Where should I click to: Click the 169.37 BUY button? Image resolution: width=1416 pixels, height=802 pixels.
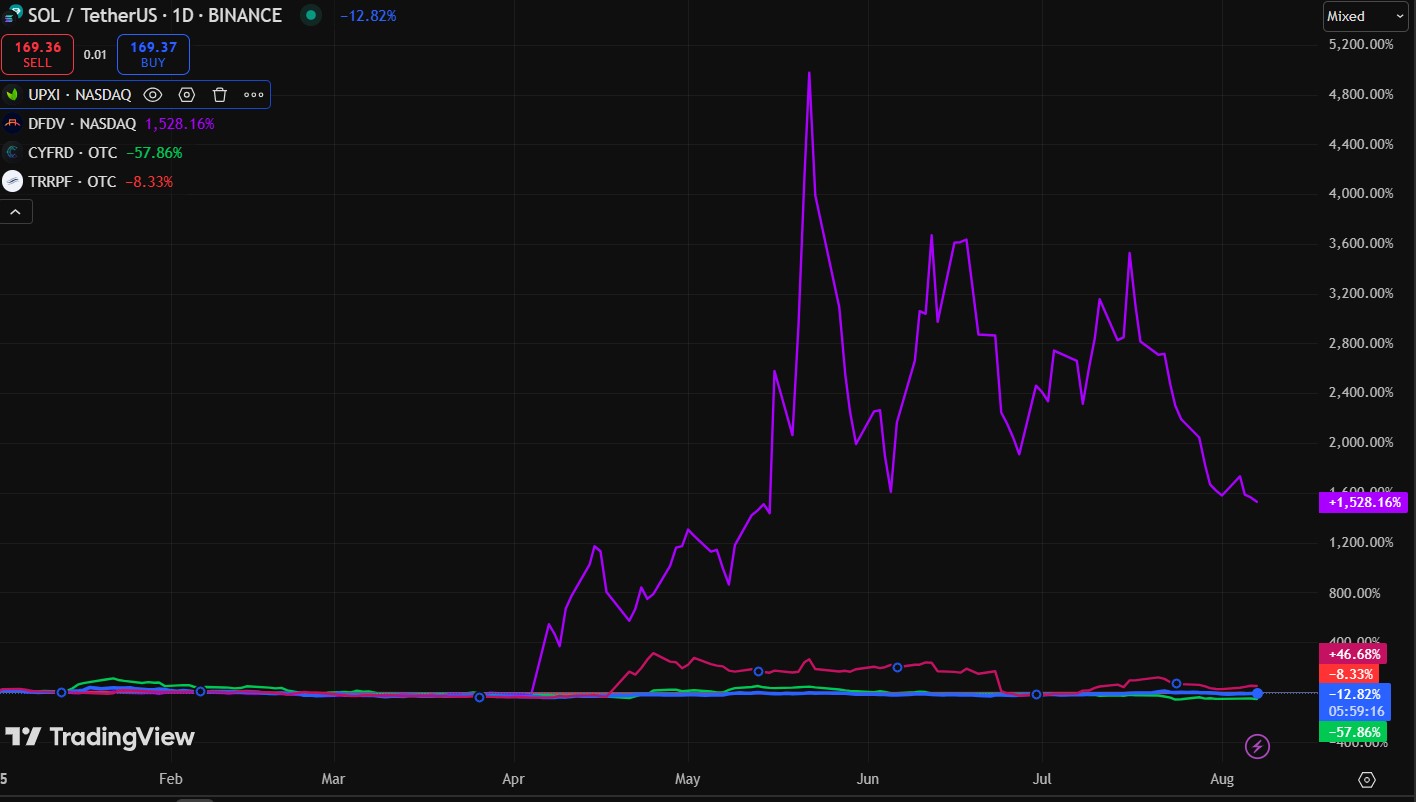point(153,54)
